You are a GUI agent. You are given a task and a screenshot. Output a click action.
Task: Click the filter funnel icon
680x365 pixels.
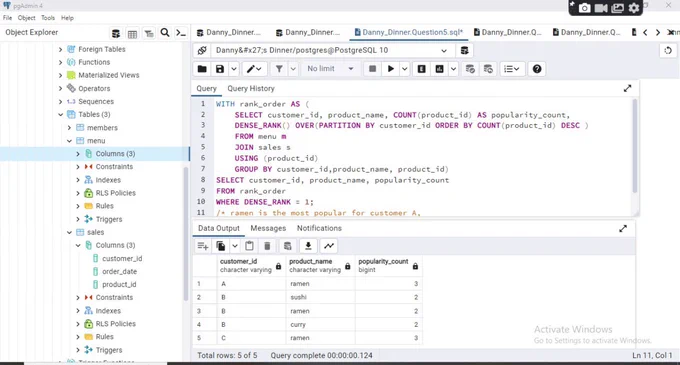coord(279,69)
